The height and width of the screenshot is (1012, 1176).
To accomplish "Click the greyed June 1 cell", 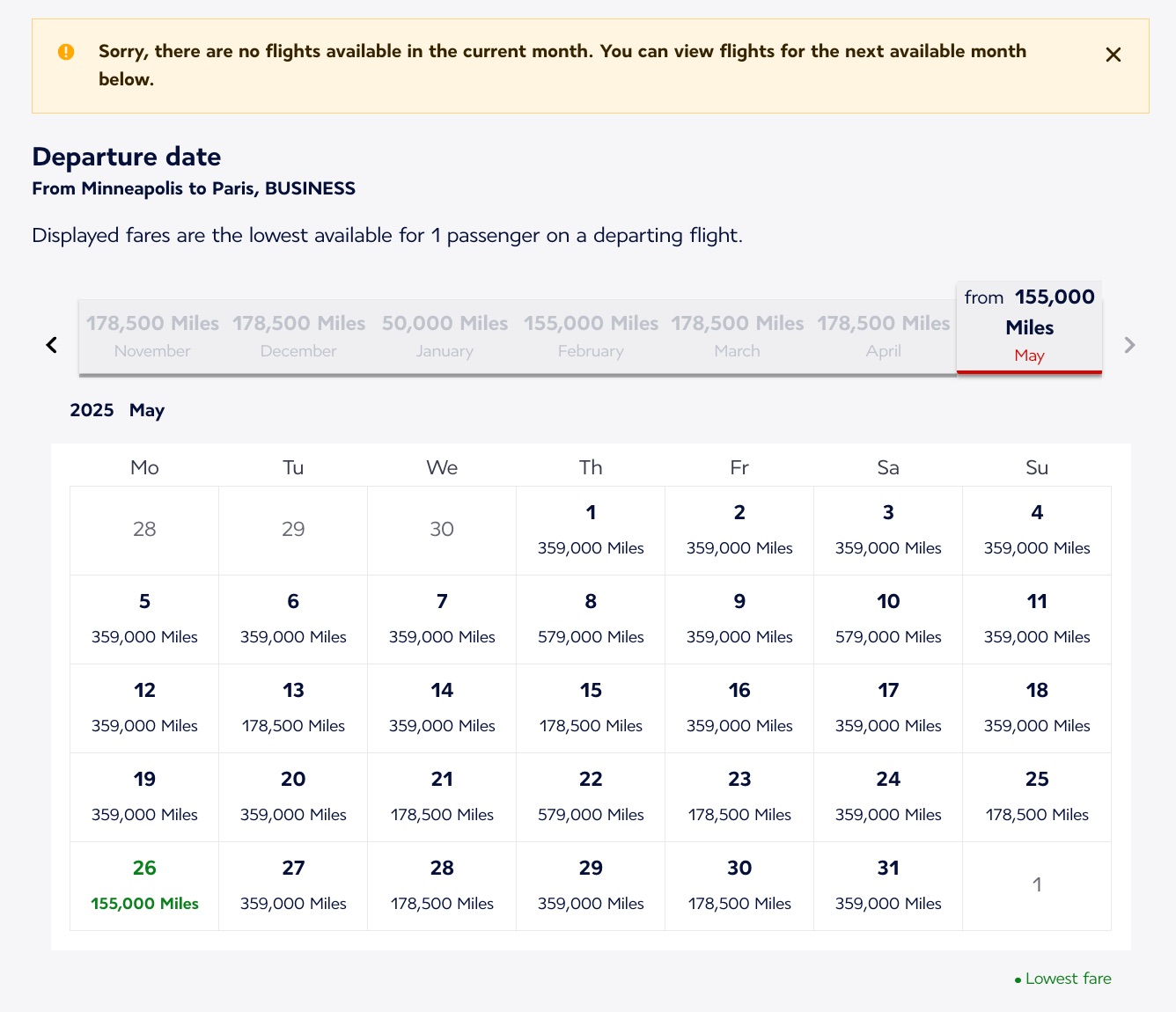I will [x=1037, y=885].
